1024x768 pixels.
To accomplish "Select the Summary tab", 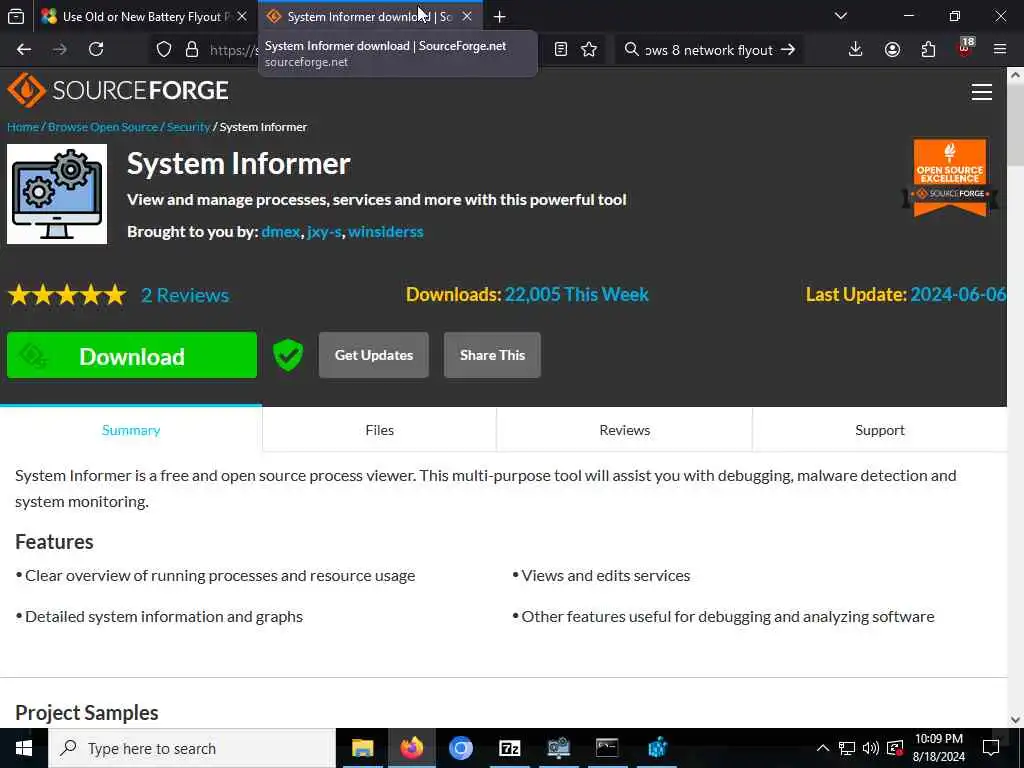I will pos(131,430).
